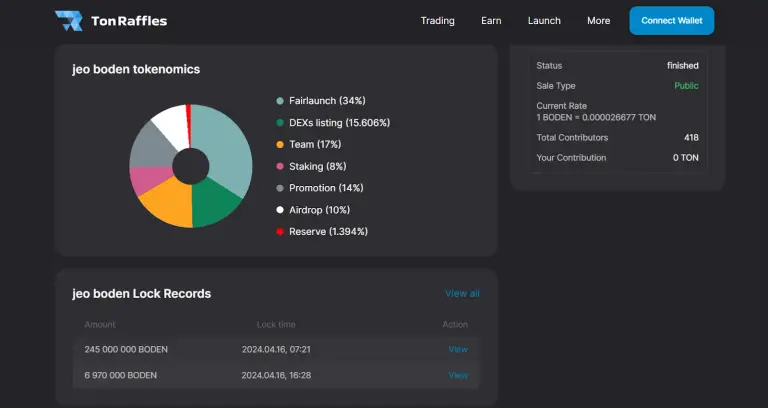Click the green DEXs listing pie slice
768x408 pixels.
(212, 203)
